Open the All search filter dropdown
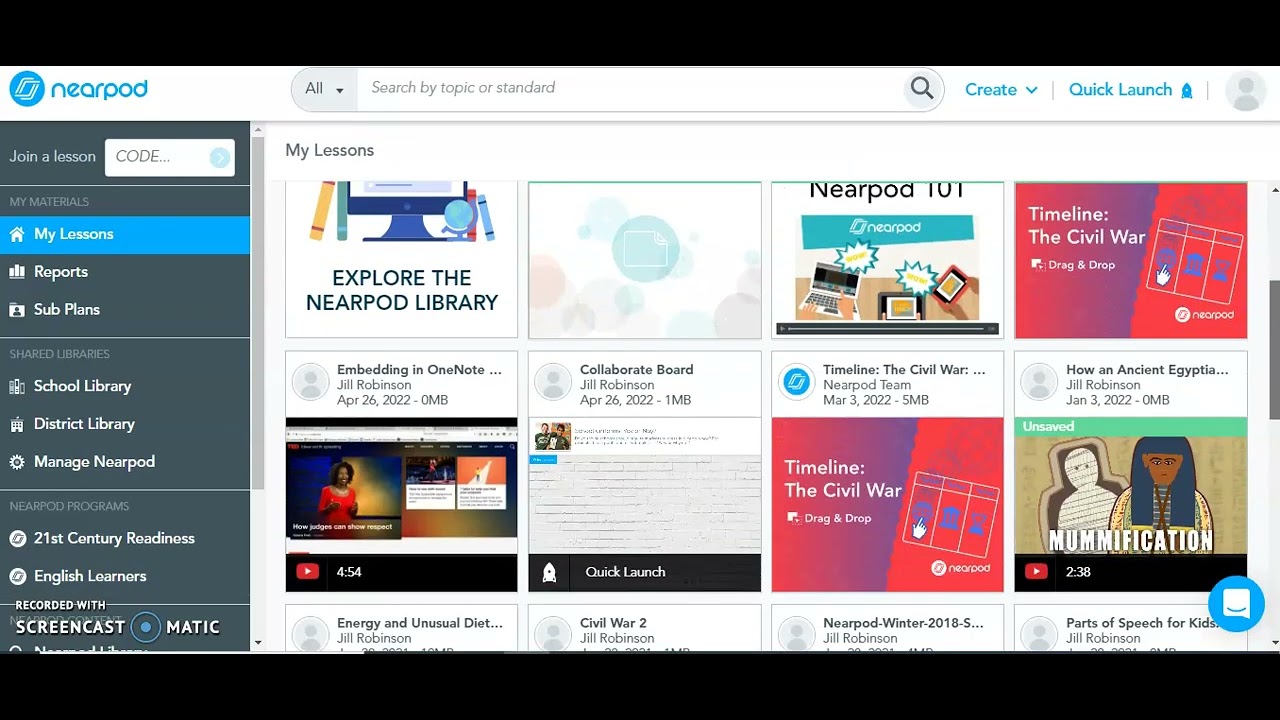Screen dimensions: 1280x720 (324, 89)
